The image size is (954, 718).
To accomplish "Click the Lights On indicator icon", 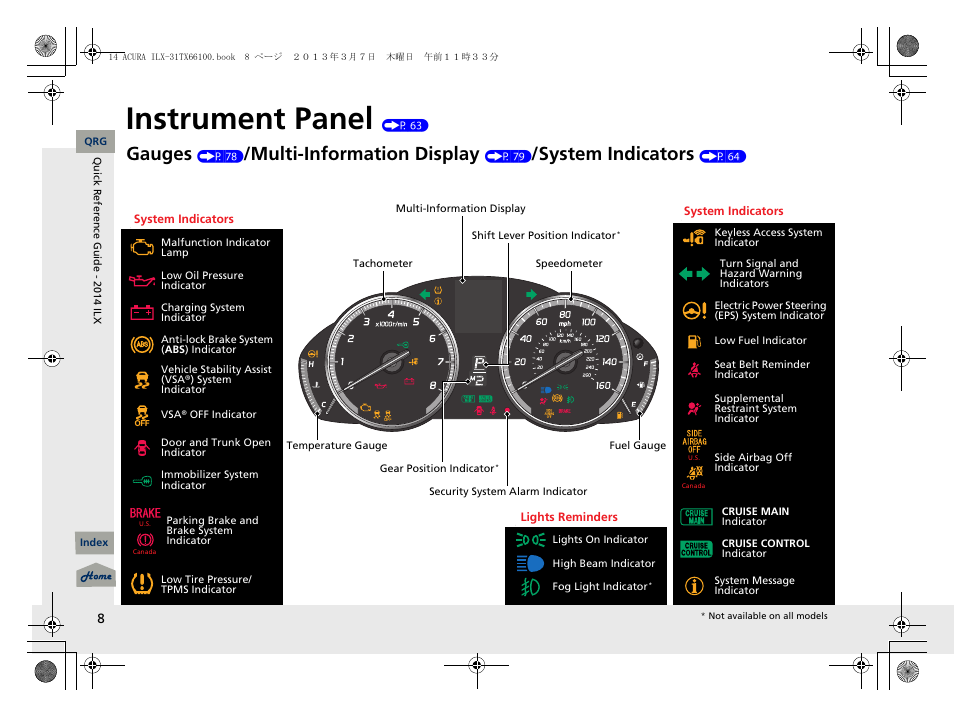I will [x=530, y=540].
